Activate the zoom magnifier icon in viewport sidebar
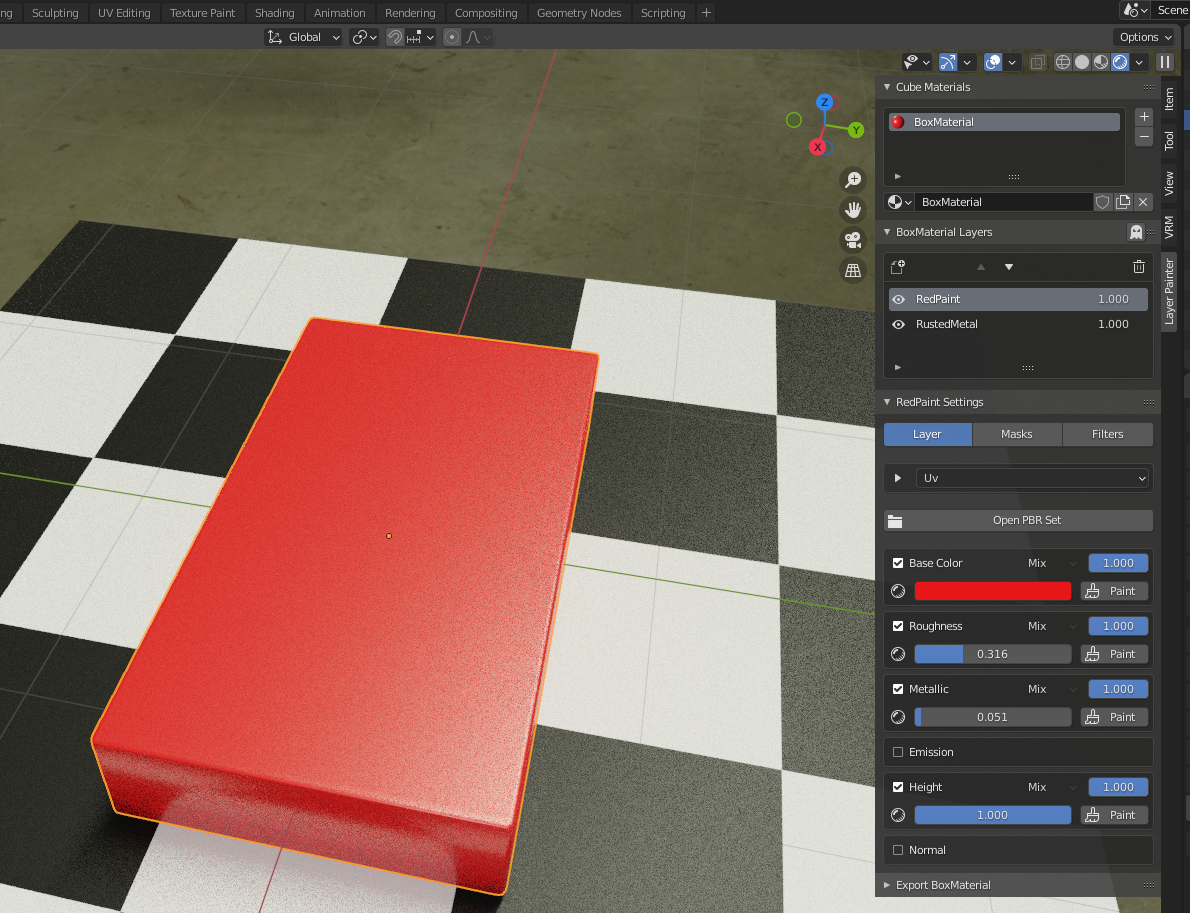The height and width of the screenshot is (913, 1190). tap(852, 179)
